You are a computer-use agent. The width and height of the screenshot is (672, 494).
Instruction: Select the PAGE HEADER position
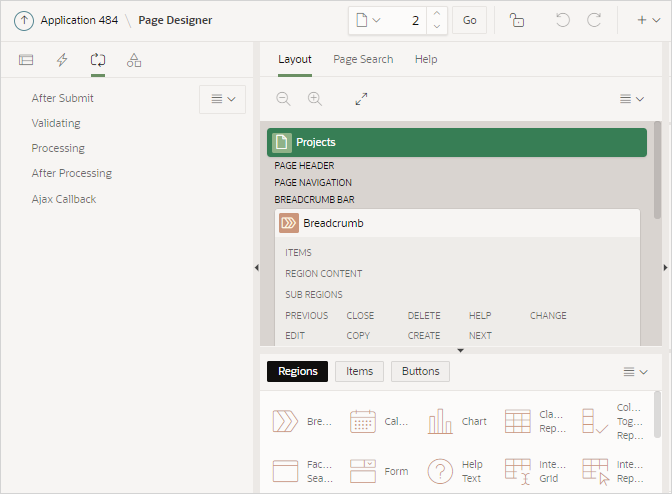[304, 165]
